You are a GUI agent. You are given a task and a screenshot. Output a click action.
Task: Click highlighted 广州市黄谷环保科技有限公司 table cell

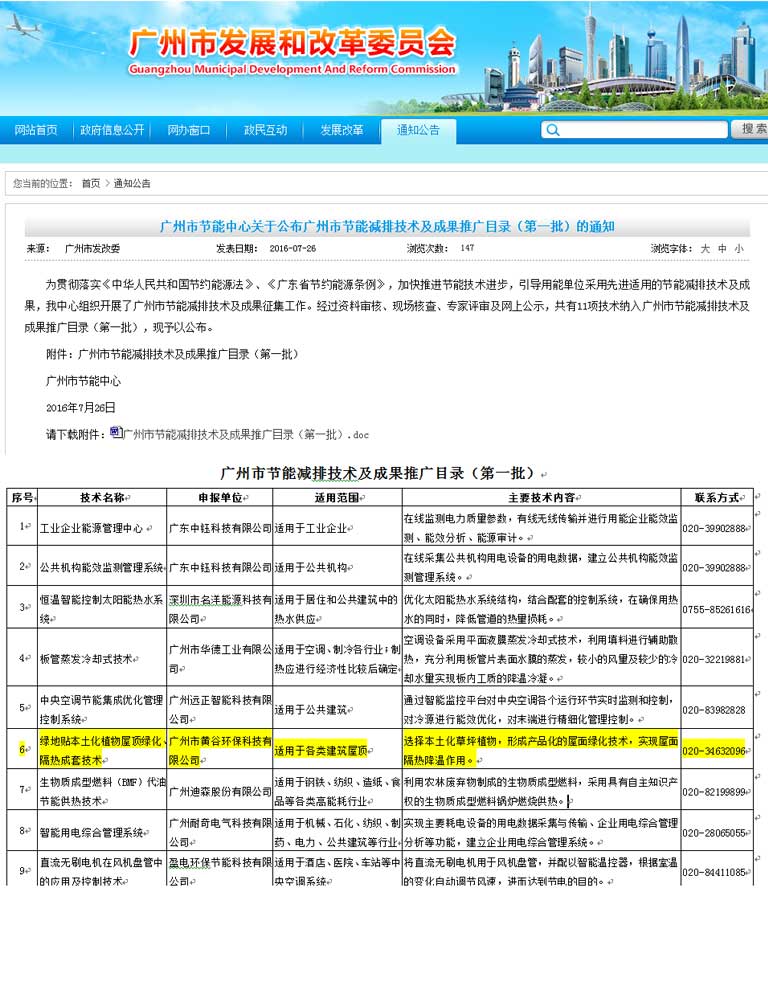click(220, 750)
